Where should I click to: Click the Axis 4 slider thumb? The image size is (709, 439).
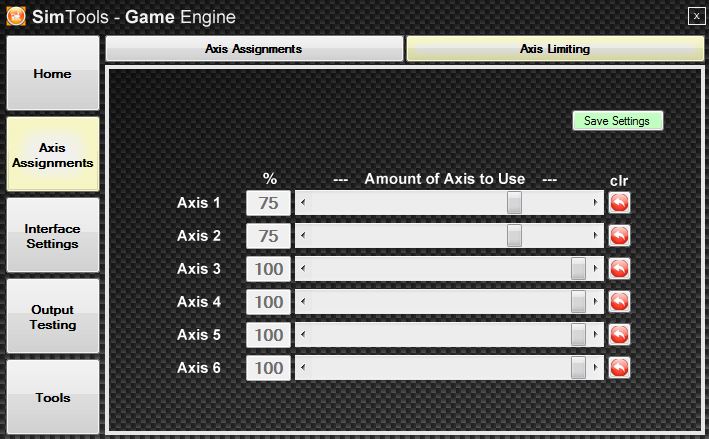(x=578, y=302)
